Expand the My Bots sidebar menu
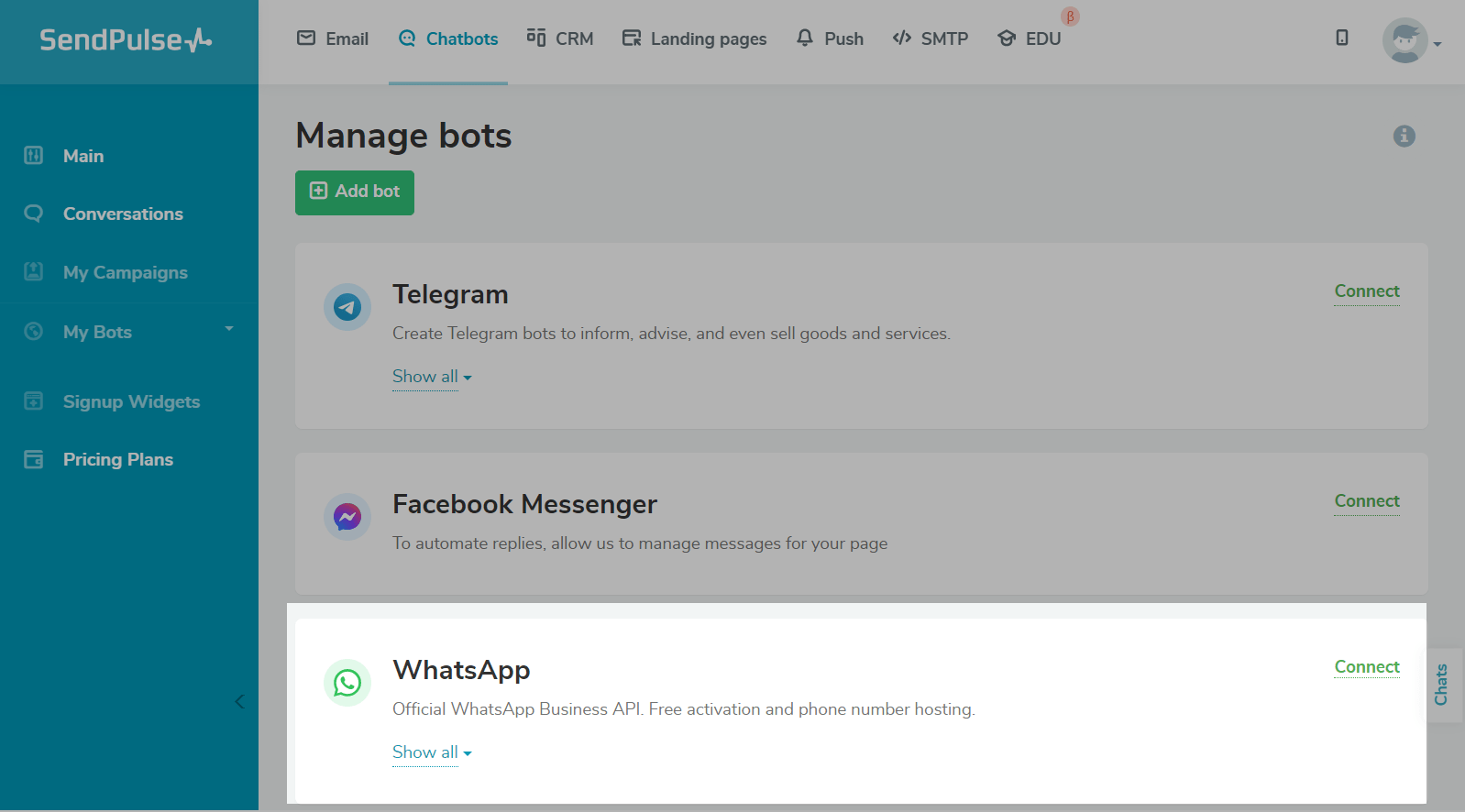 click(x=129, y=332)
